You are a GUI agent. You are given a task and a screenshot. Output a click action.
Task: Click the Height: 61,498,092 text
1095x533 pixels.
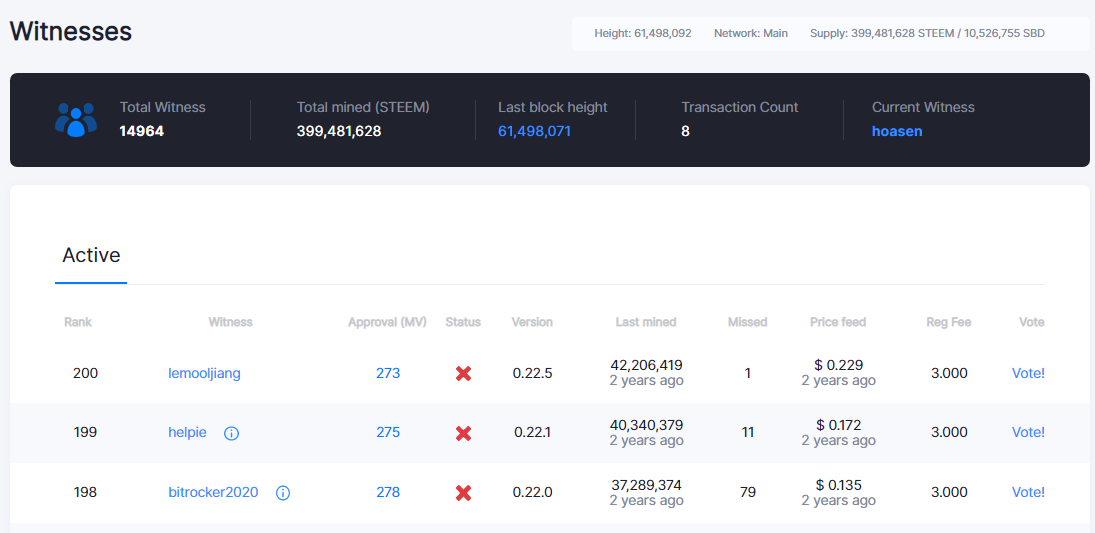coord(643,33)
